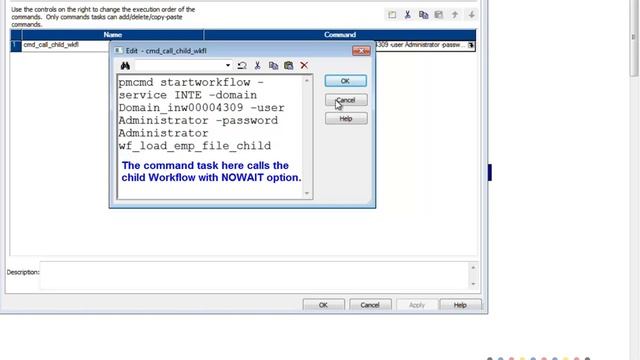Viewport: 640px width, 360px height.
Task: Move command up arrow icon
Action: tap(455, 15)
